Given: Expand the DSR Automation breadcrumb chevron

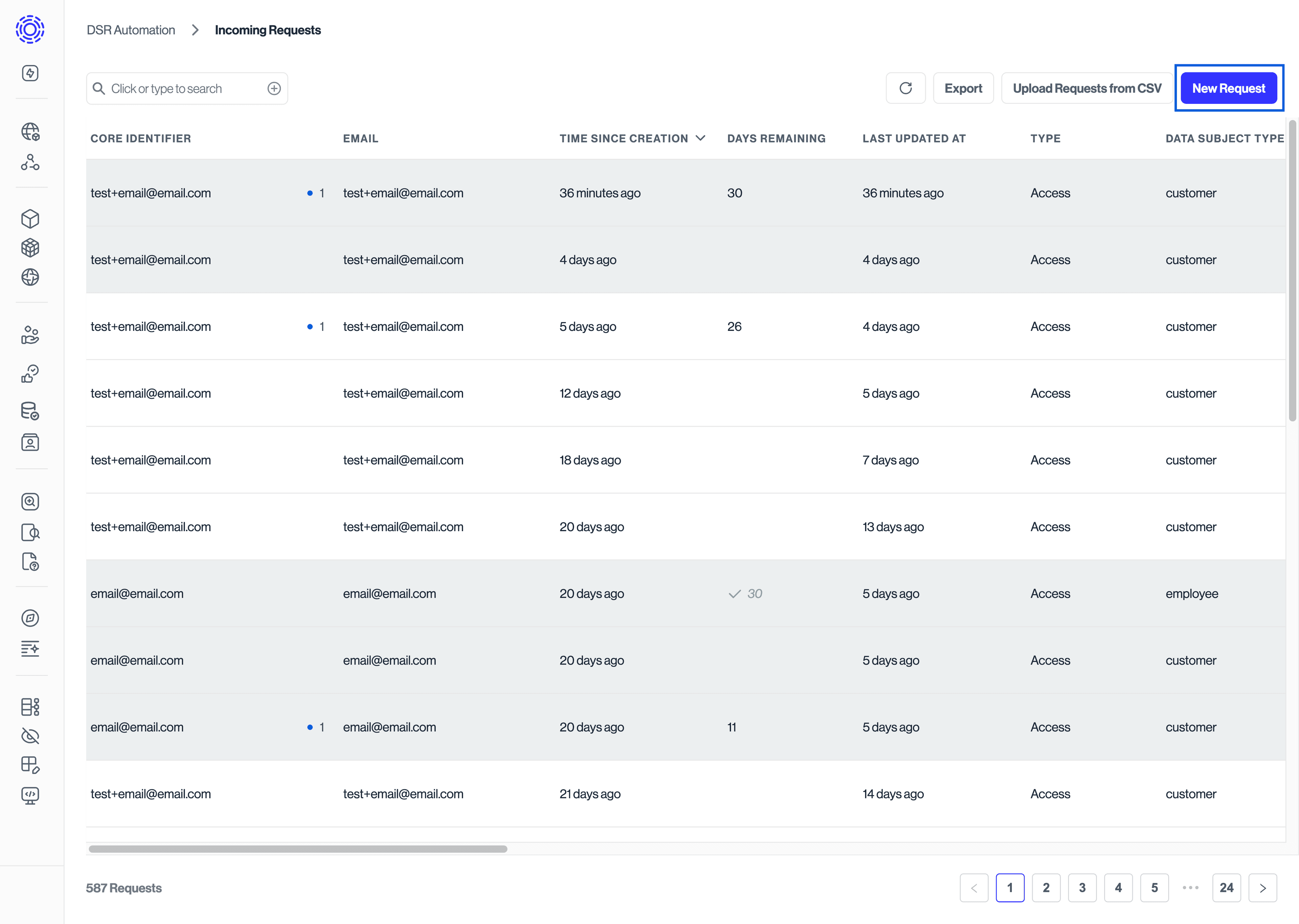Looking at the screenshot, I should 195,30.
